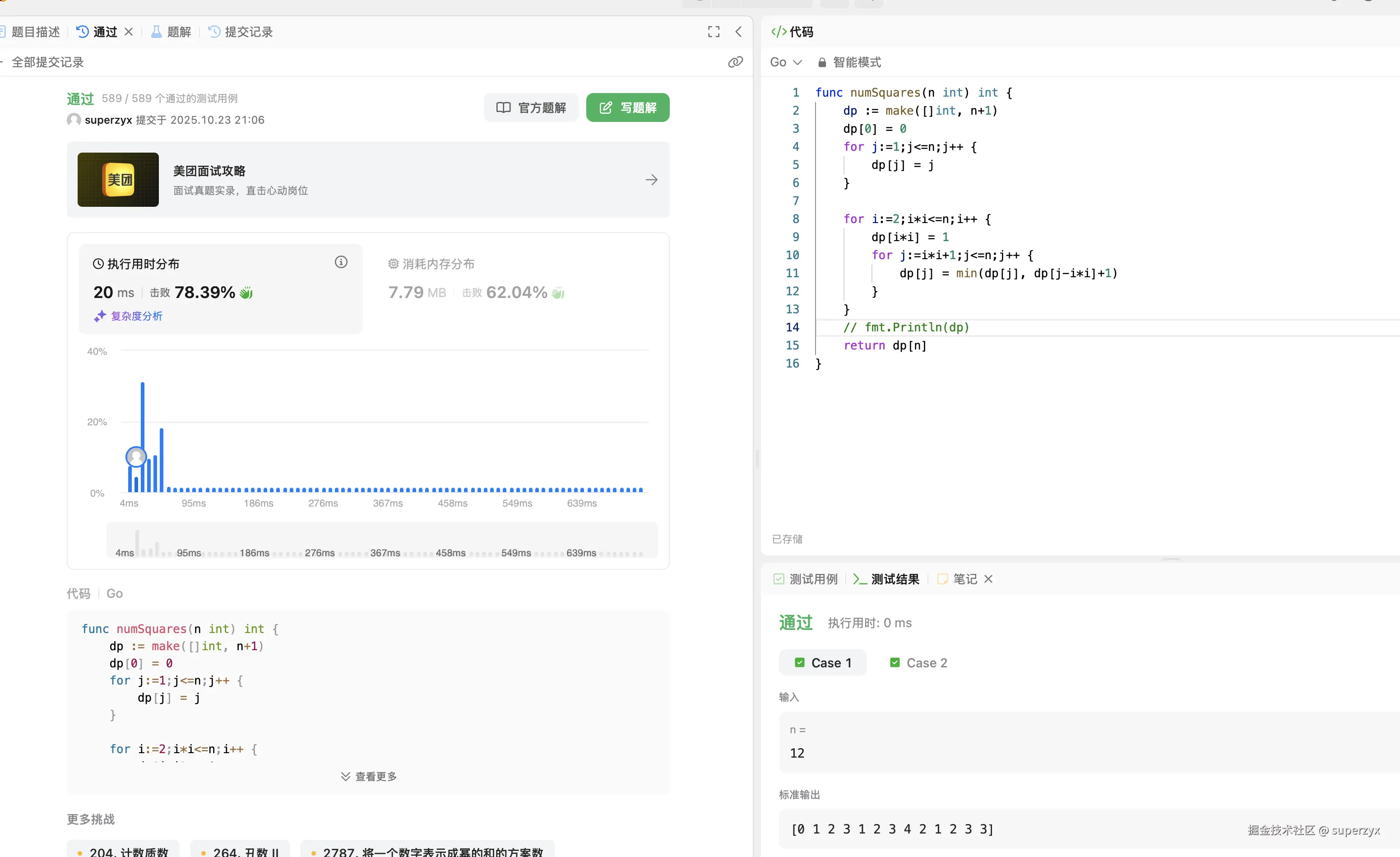The image size is (1400, 857).
Task: Place cursor on line 14 comment
Action: tap(907, 327)
